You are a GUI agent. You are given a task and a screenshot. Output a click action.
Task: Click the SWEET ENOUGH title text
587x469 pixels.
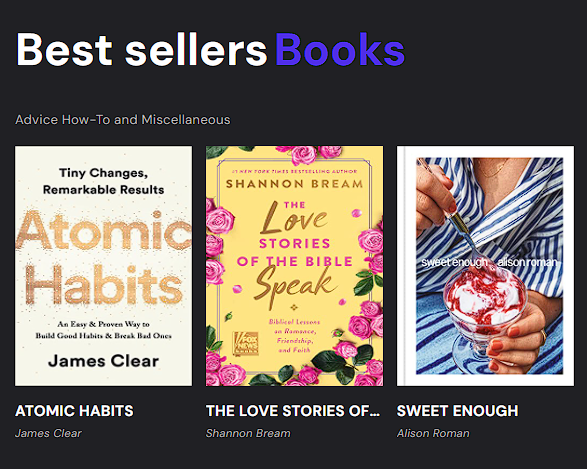(457, 411)
